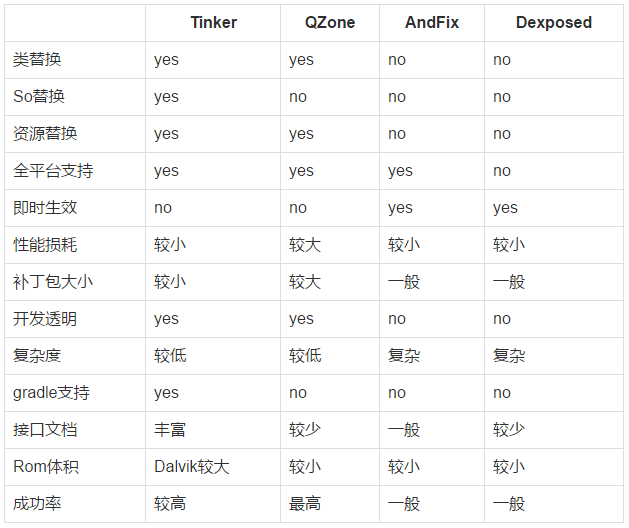Select the 接口文档 row label
Image resolution: width=629 pixels, height=528 pixels.
(45, 430)
